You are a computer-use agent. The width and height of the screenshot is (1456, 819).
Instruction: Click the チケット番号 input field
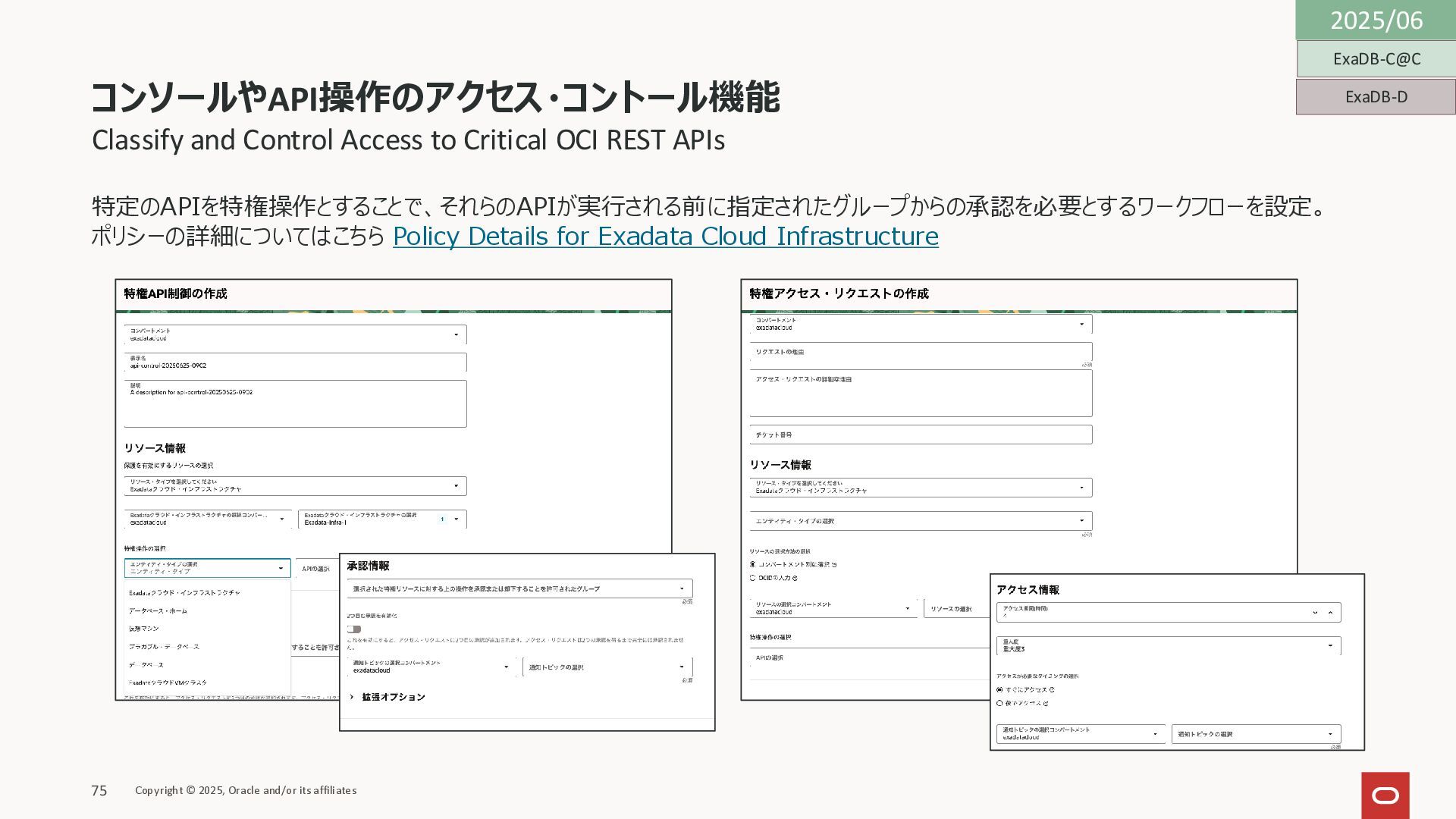(x=921, y=435)
